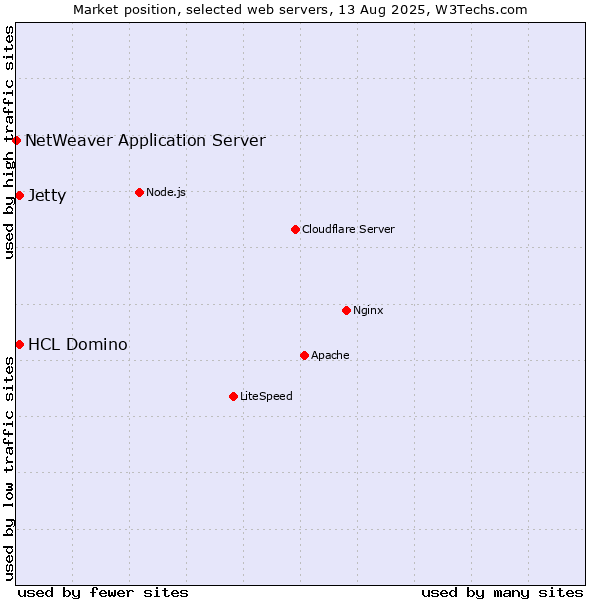Select the 'Apache' label text
This screenshot has height=600, width=600.
[330, 355]
